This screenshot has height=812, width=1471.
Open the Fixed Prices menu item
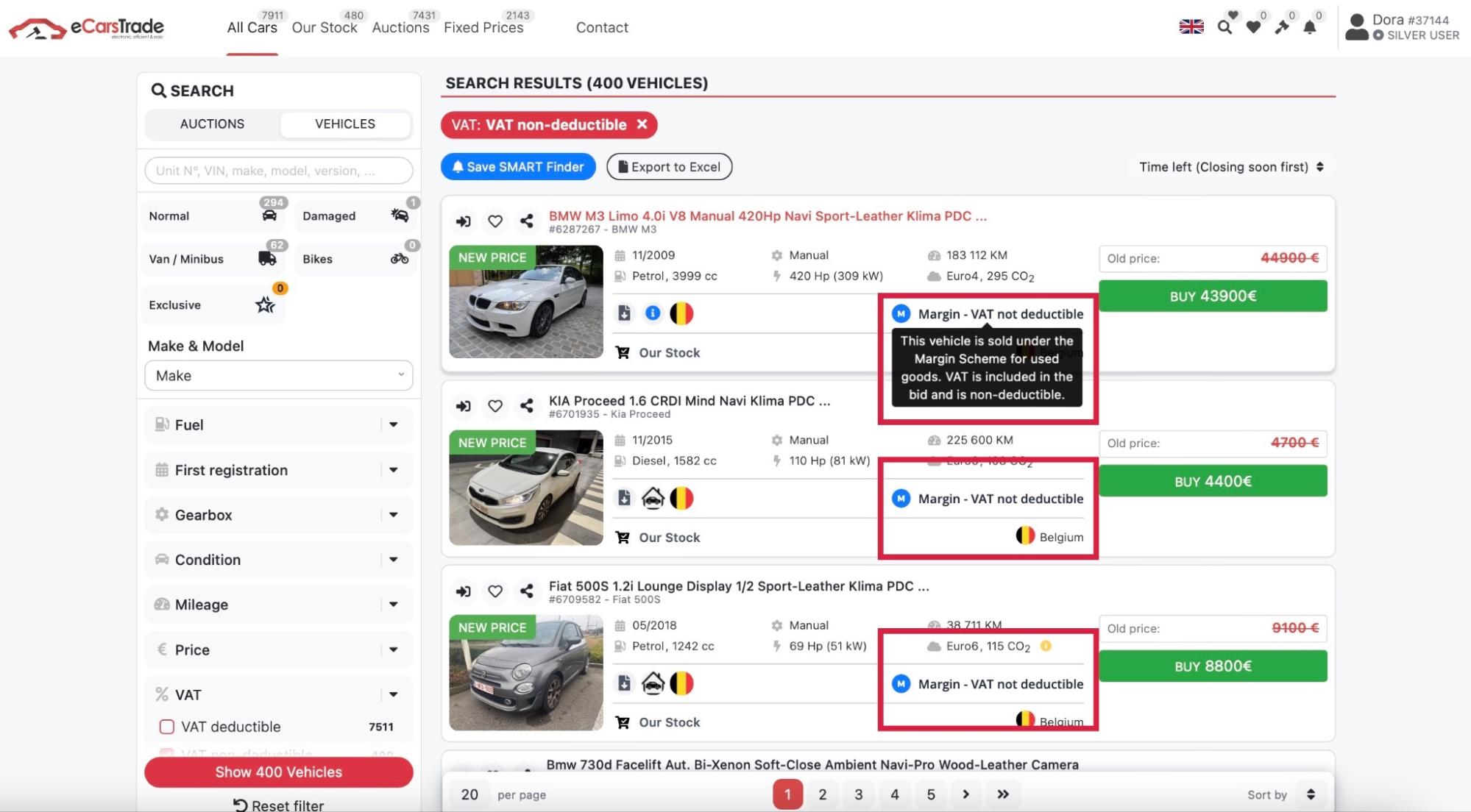point(483,28)
